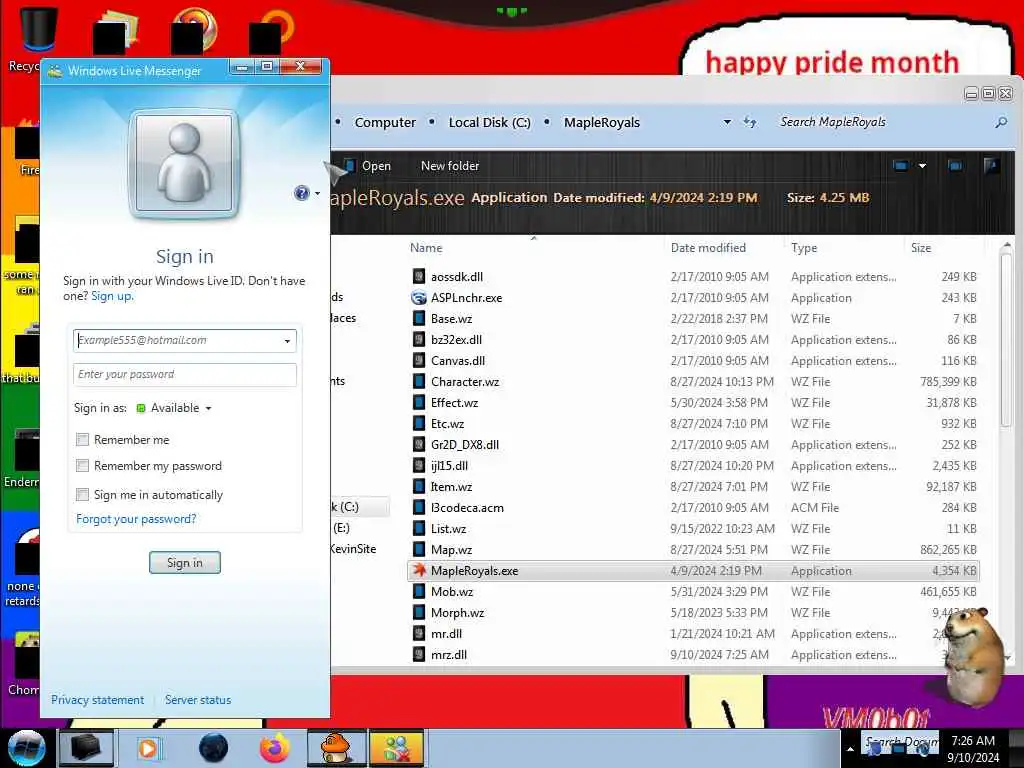Toggle the Explorer preview pane icon
This screenshot has width=1024, height=768.
955,166
